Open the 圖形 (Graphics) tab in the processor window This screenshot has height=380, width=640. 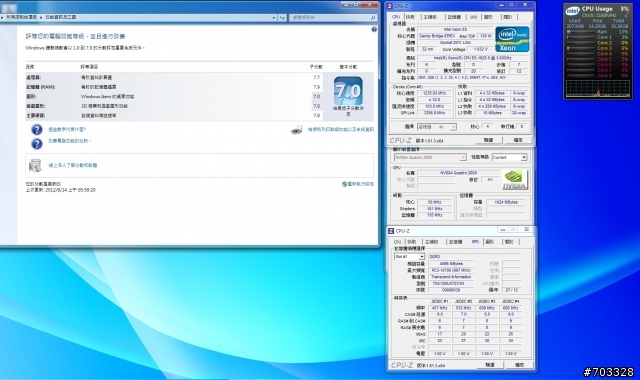pyautogui.click(x=488, y=17)
